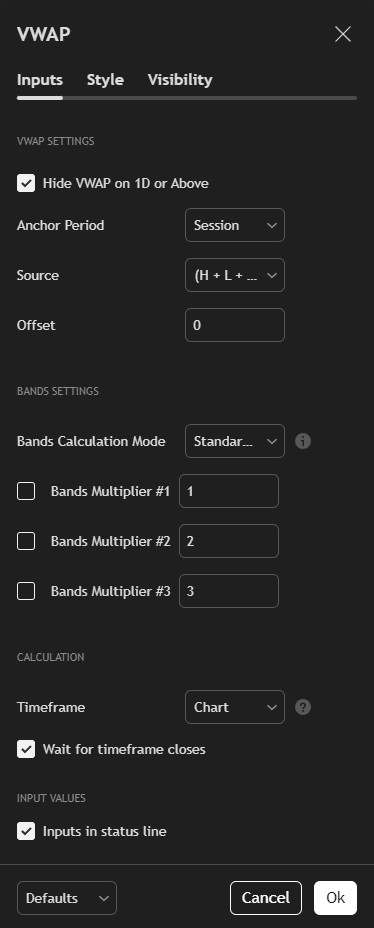Click the Cancel button

(x=266, y=898)
